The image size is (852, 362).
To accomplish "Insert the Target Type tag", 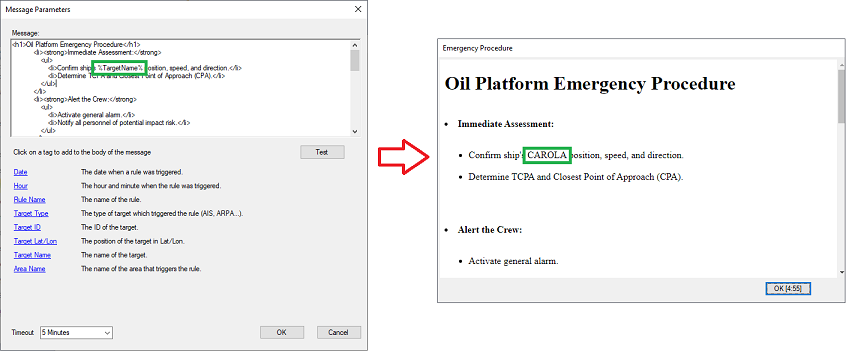I will [31, 214].
